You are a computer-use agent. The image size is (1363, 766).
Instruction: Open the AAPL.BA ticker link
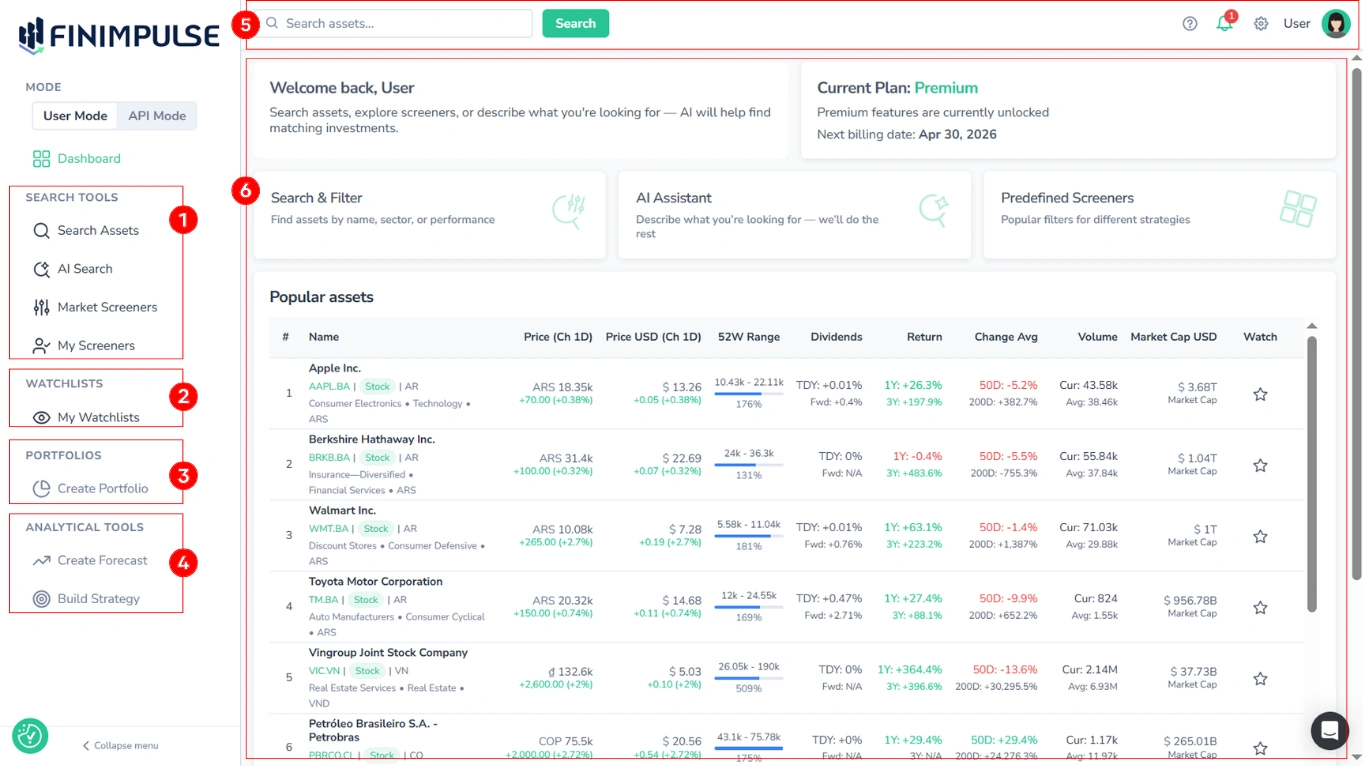pyautogui.click(x=329, y=387)
